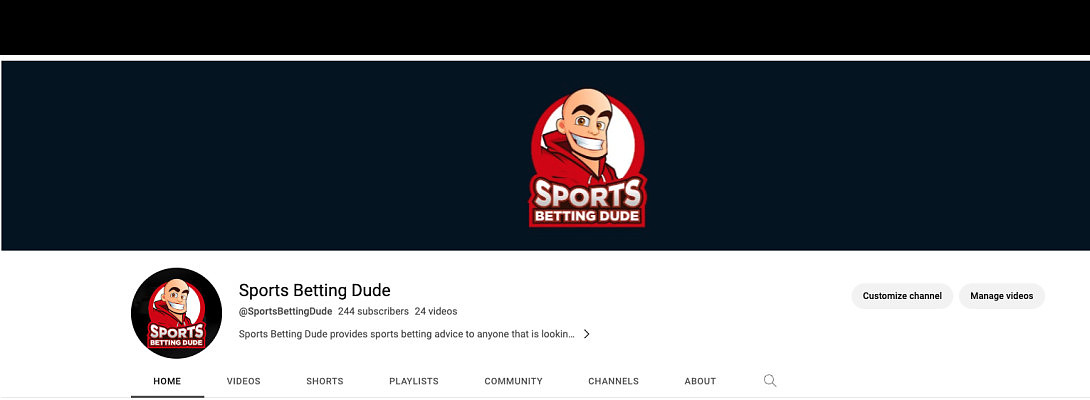Viewport: 1090px width, 400px height.
Task: Switch to the VIDEOS tab
Action: [243, 381]
